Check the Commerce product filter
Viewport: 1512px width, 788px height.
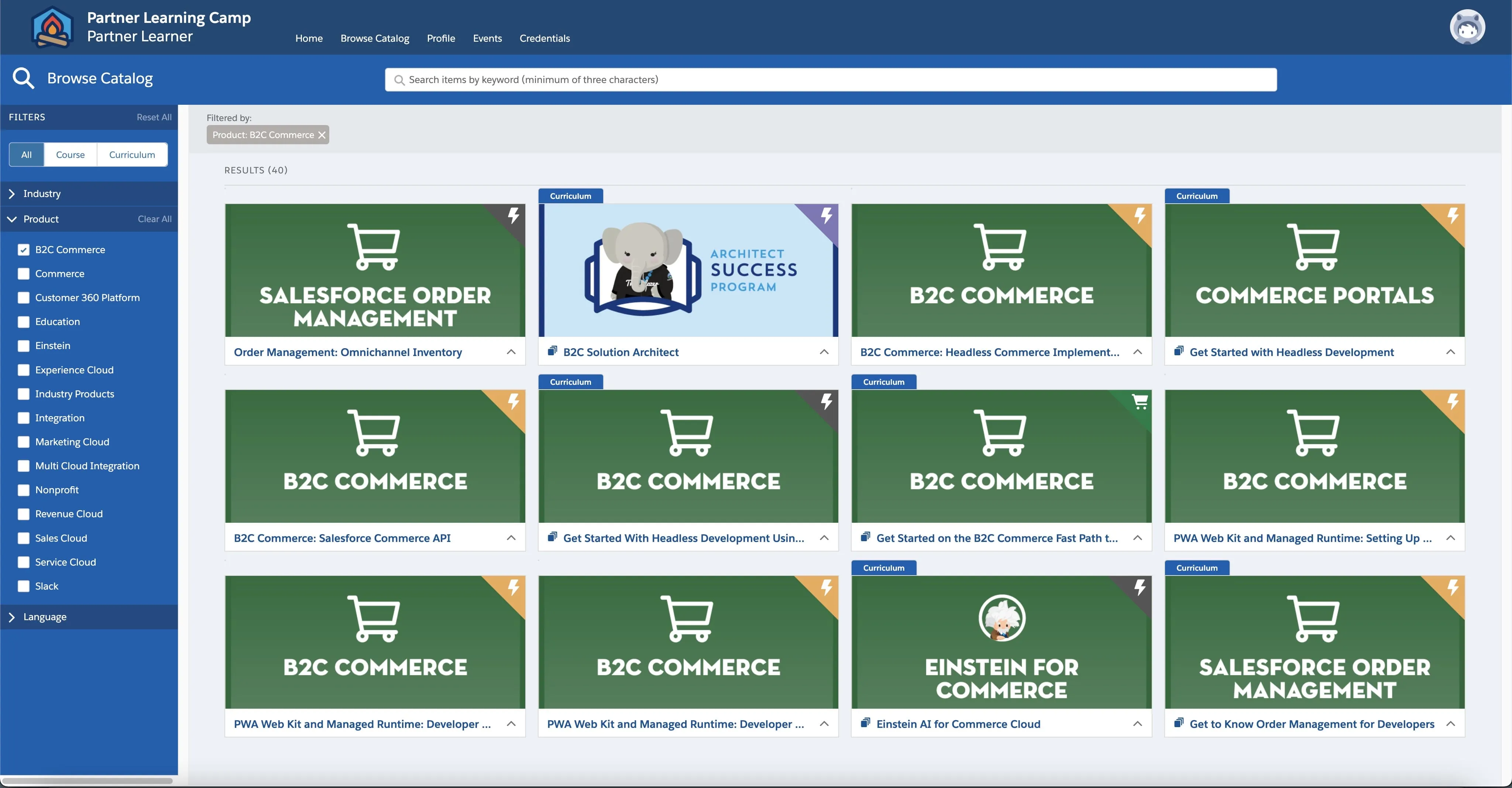pyautogui.click(x=24, y=273)
